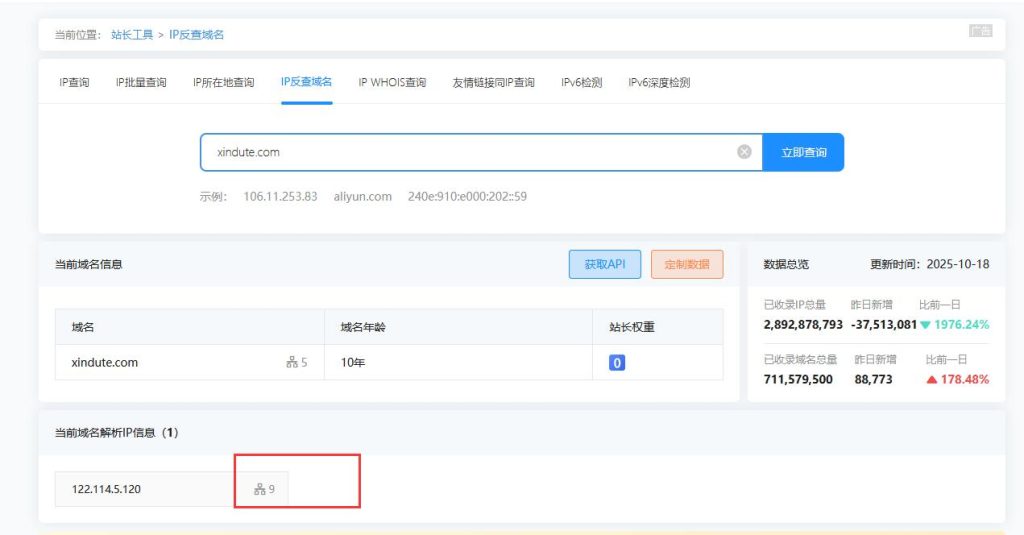Use the example IP 106.11.253.83
This screenshot has width=1024, height=535.
pyautogui.click(x=280, y=196)
